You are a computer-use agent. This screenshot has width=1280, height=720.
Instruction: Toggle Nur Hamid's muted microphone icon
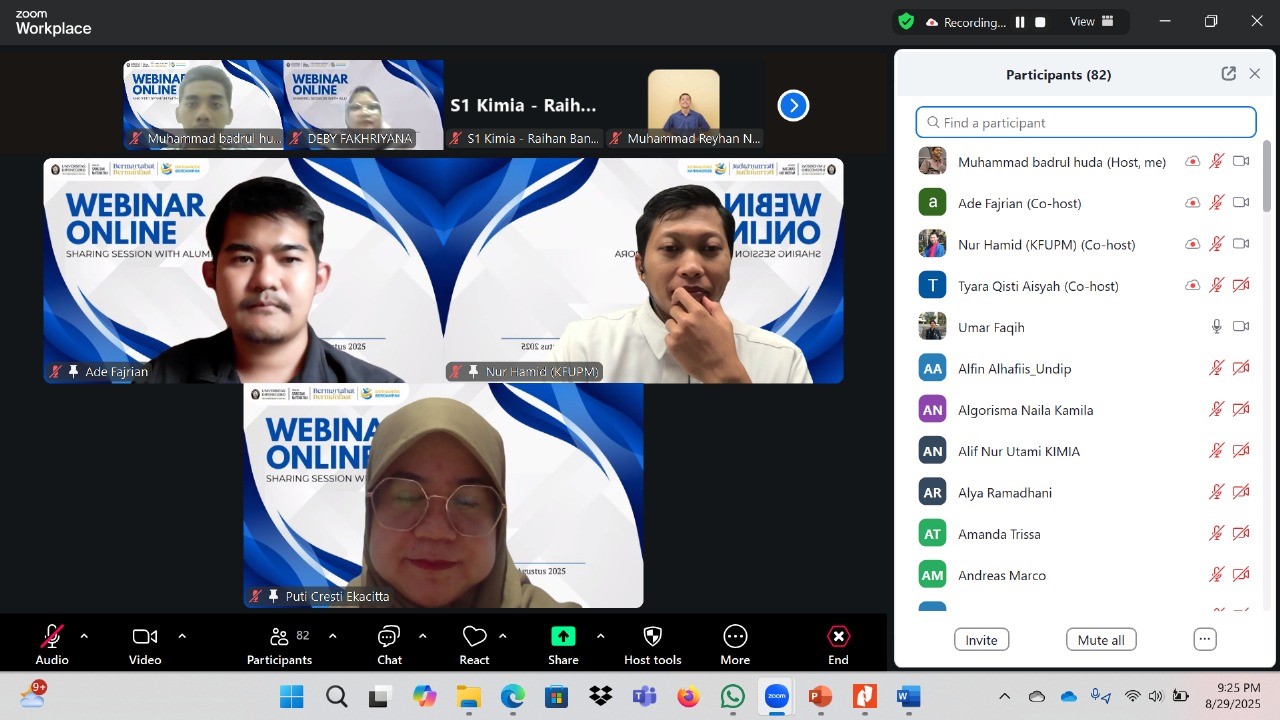tap(1217, 244)
